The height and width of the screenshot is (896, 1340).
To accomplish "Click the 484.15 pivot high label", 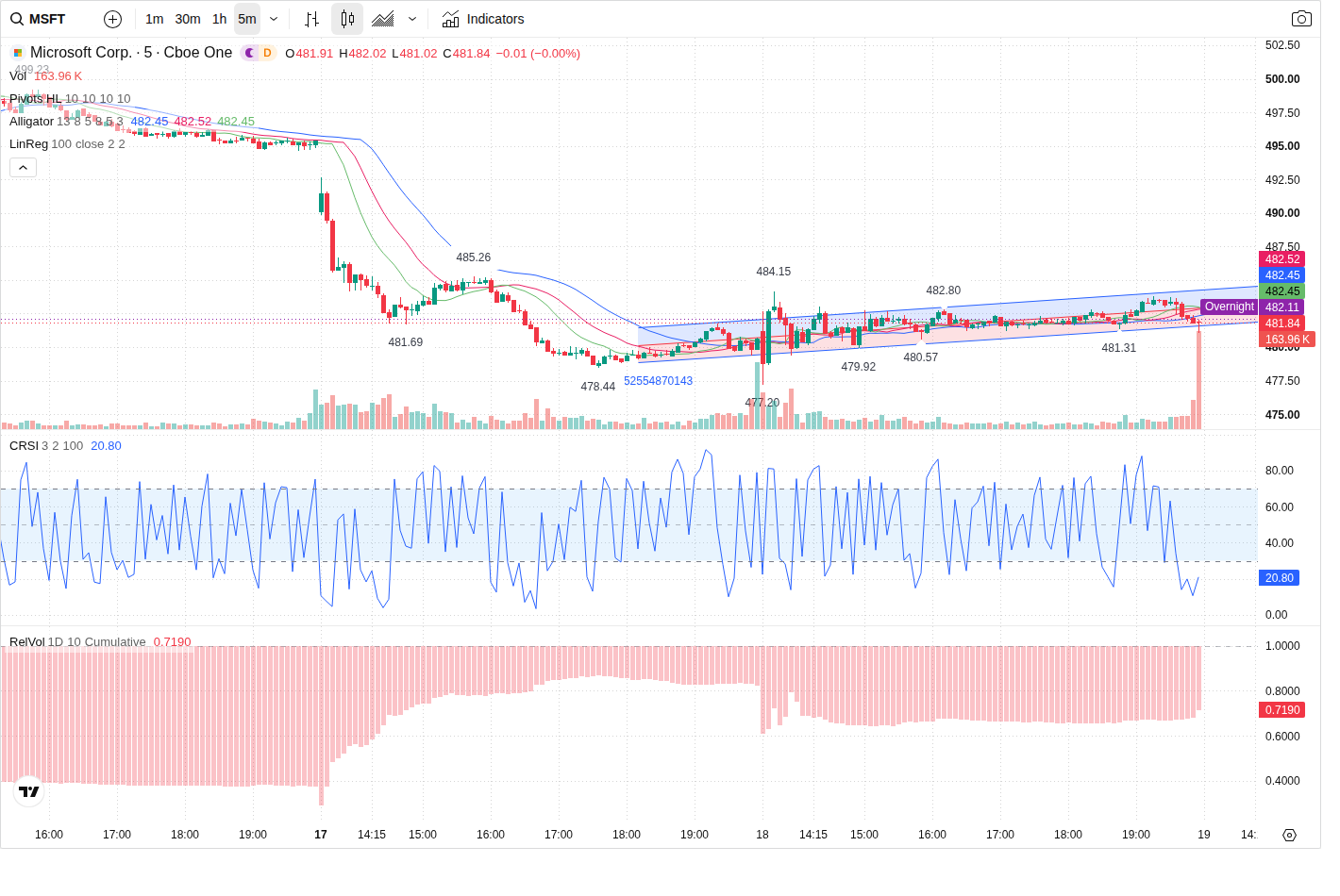I will tap(773, 272).
